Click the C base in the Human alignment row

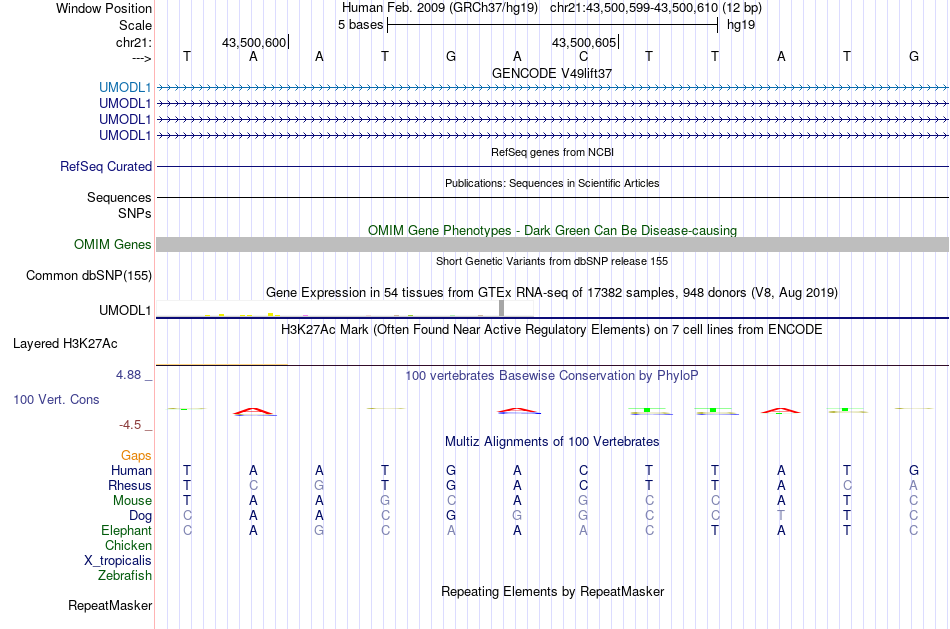tap(583, 470)
